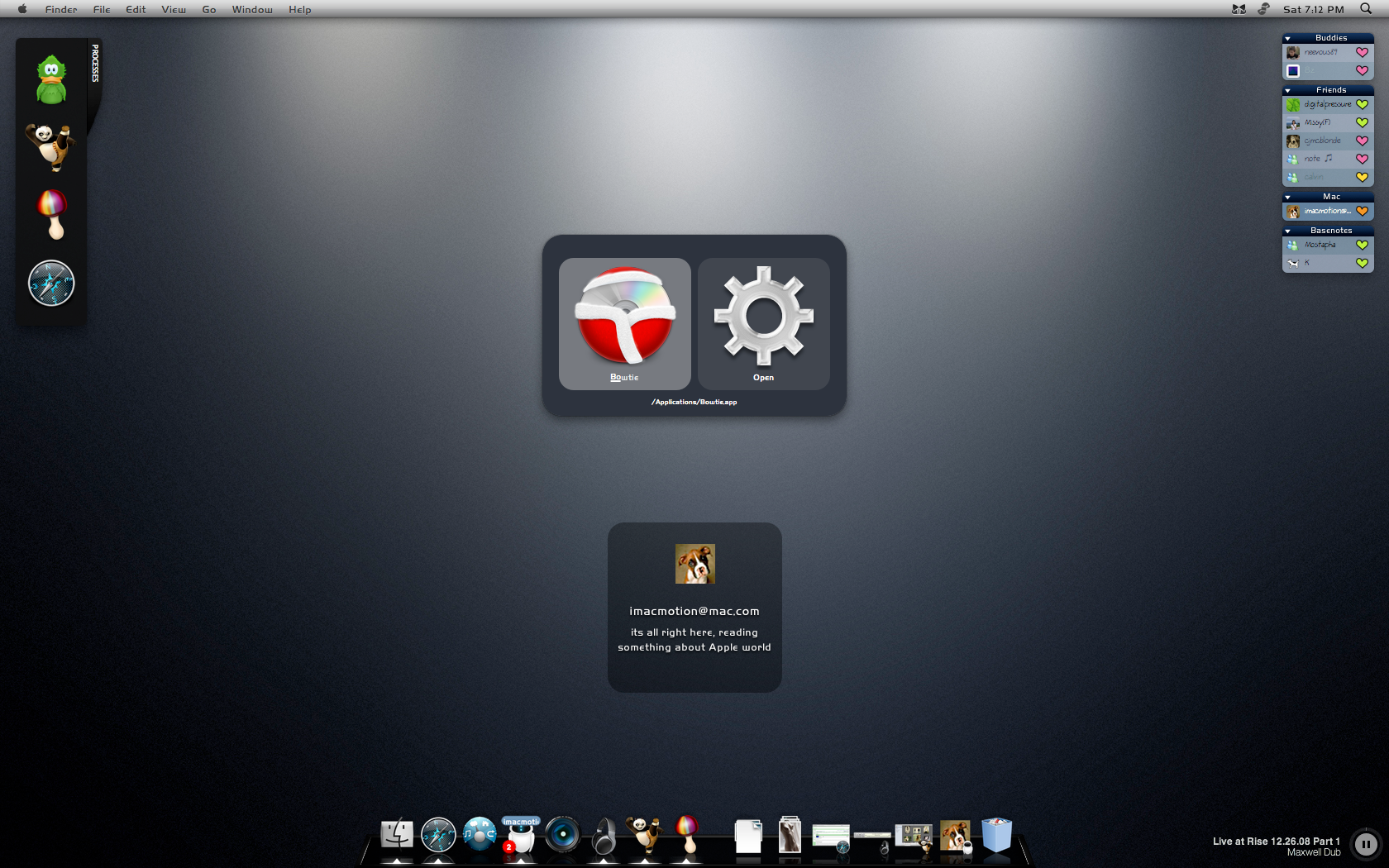The width and height of the screenshot is (1389, 868).
Task: Open the File menu
Action: pyautogui.click(x=102, y=9)
